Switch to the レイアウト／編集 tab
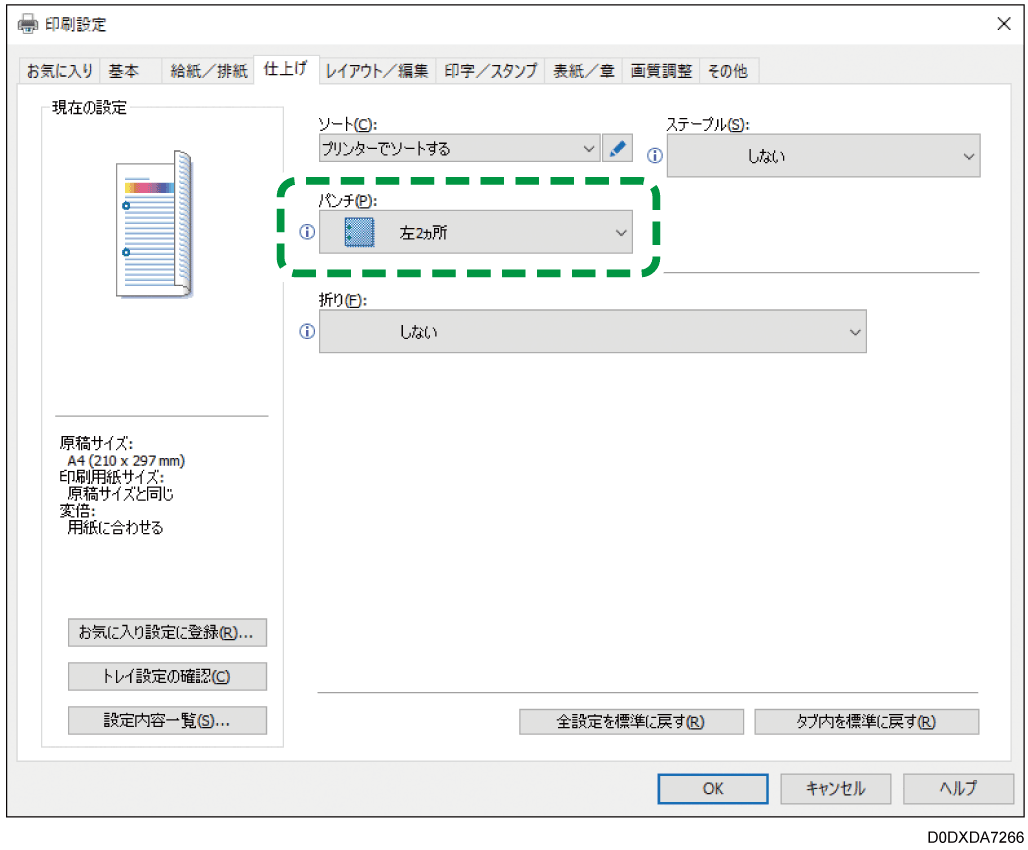The image size is (1028, 850). (379, 70)
